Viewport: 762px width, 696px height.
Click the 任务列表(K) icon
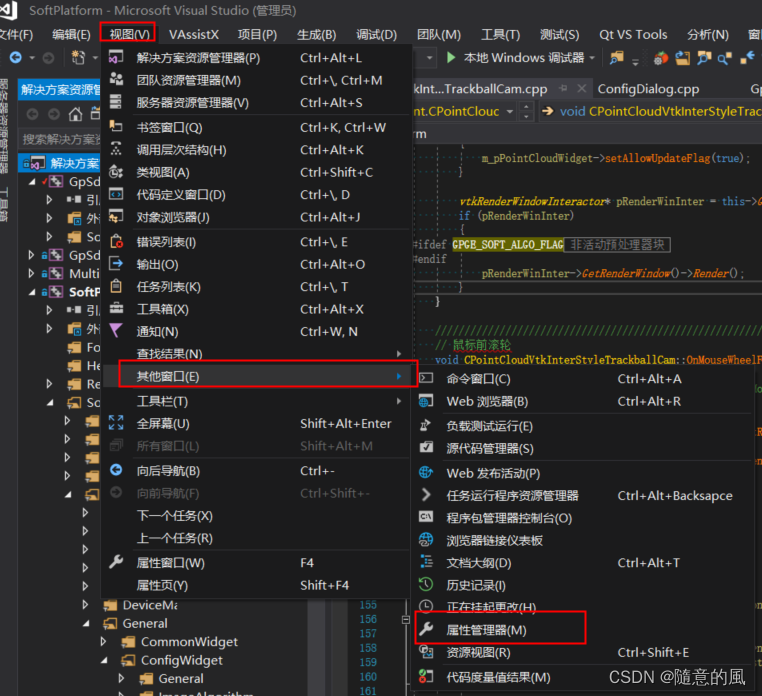point(116,286)
